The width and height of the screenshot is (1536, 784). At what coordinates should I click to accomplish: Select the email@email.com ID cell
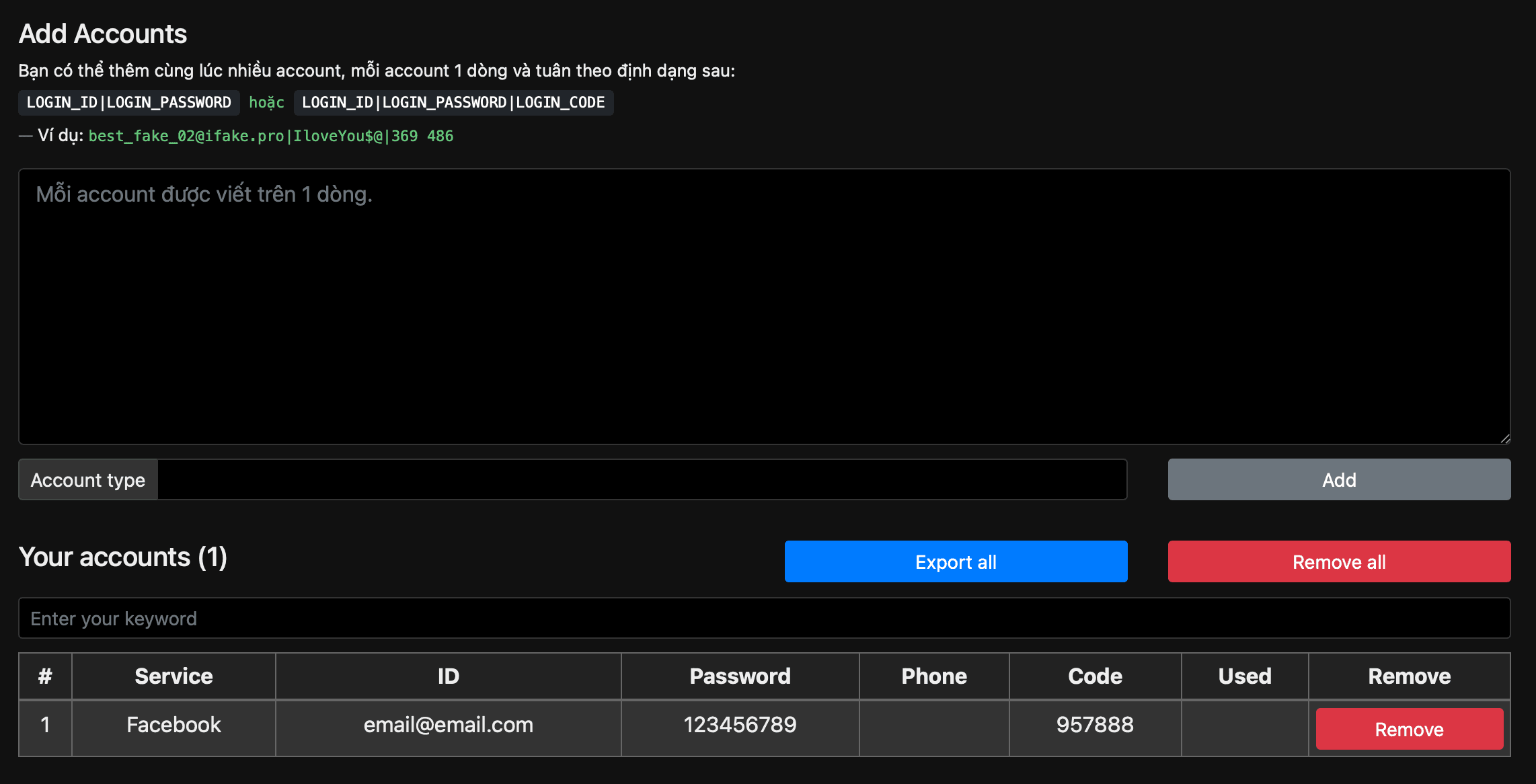point(448,725)
